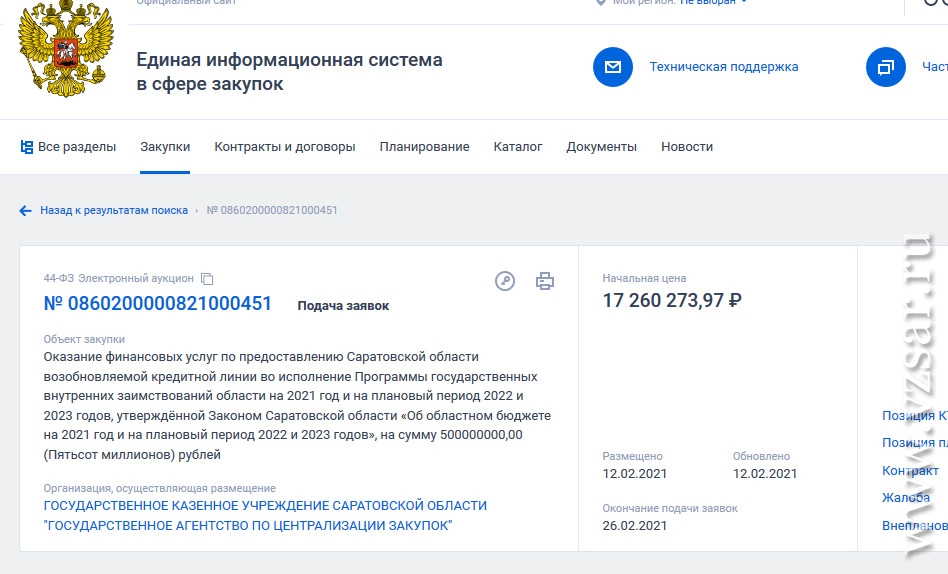The height and width of the screenshot is (574, 948).
Task: Select 'Окончание подачи заявок' label
Action: [x=670, y=508]
